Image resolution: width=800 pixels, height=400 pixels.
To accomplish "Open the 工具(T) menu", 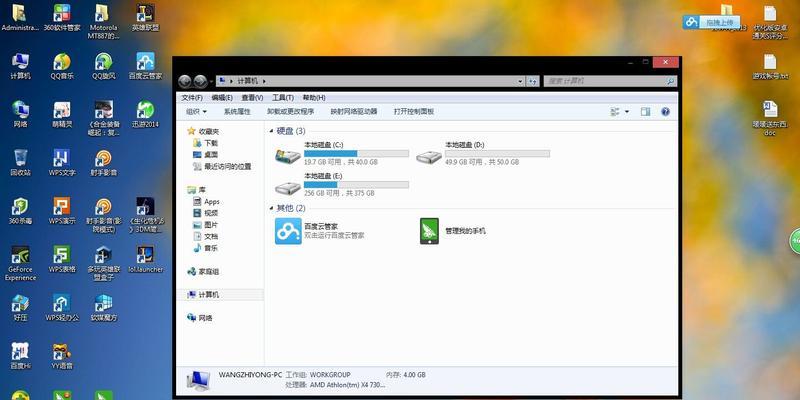I will pyautogui.click(x=283, y=97).
